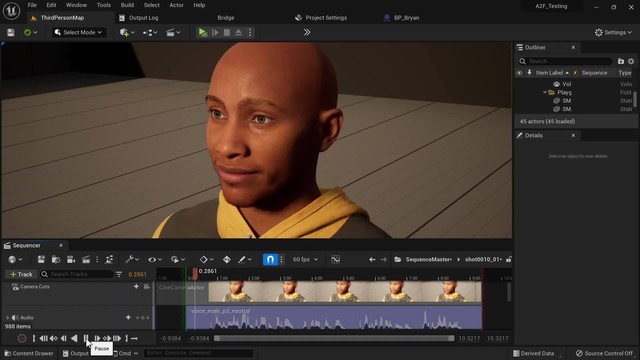Close the Details panel tab

click(x=573, y=135)
